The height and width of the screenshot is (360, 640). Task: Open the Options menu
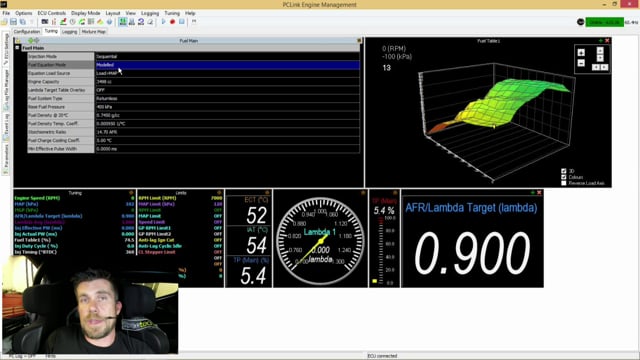tap(24, 13)
